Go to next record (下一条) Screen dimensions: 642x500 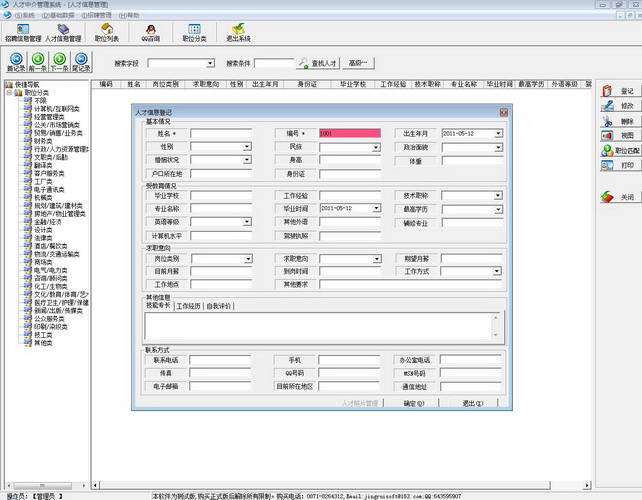tap(60, 62)
